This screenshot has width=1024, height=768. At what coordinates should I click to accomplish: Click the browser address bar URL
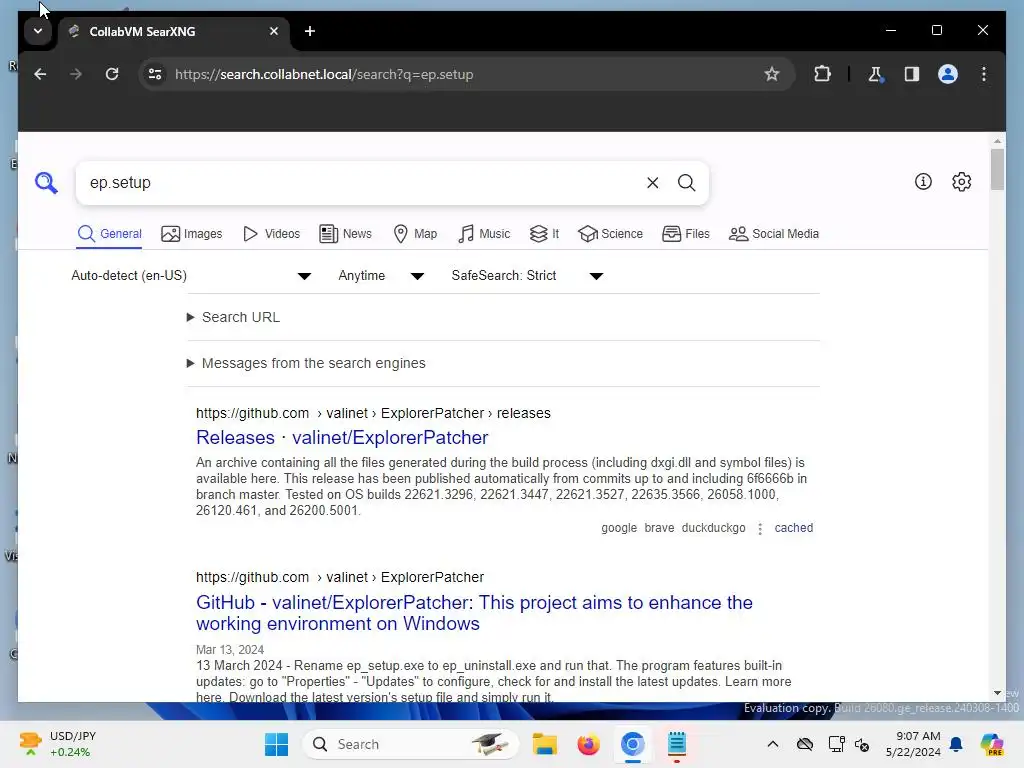[x=324, y=74]
